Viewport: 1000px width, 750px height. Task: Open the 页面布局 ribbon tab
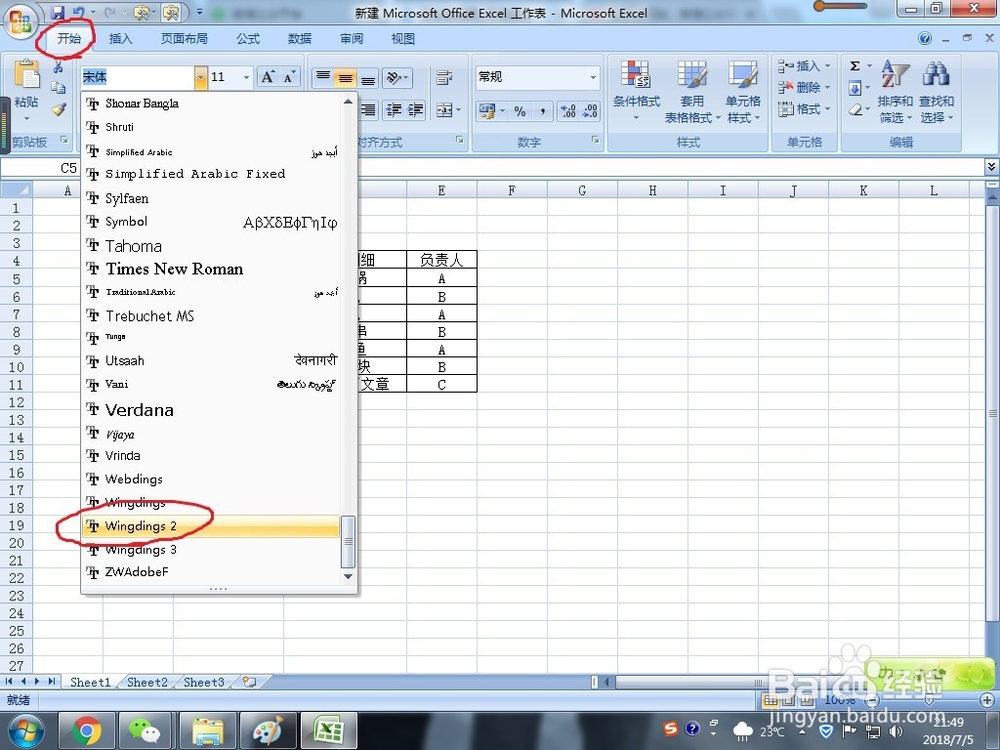pyautogui.click(x=184, y=39)
